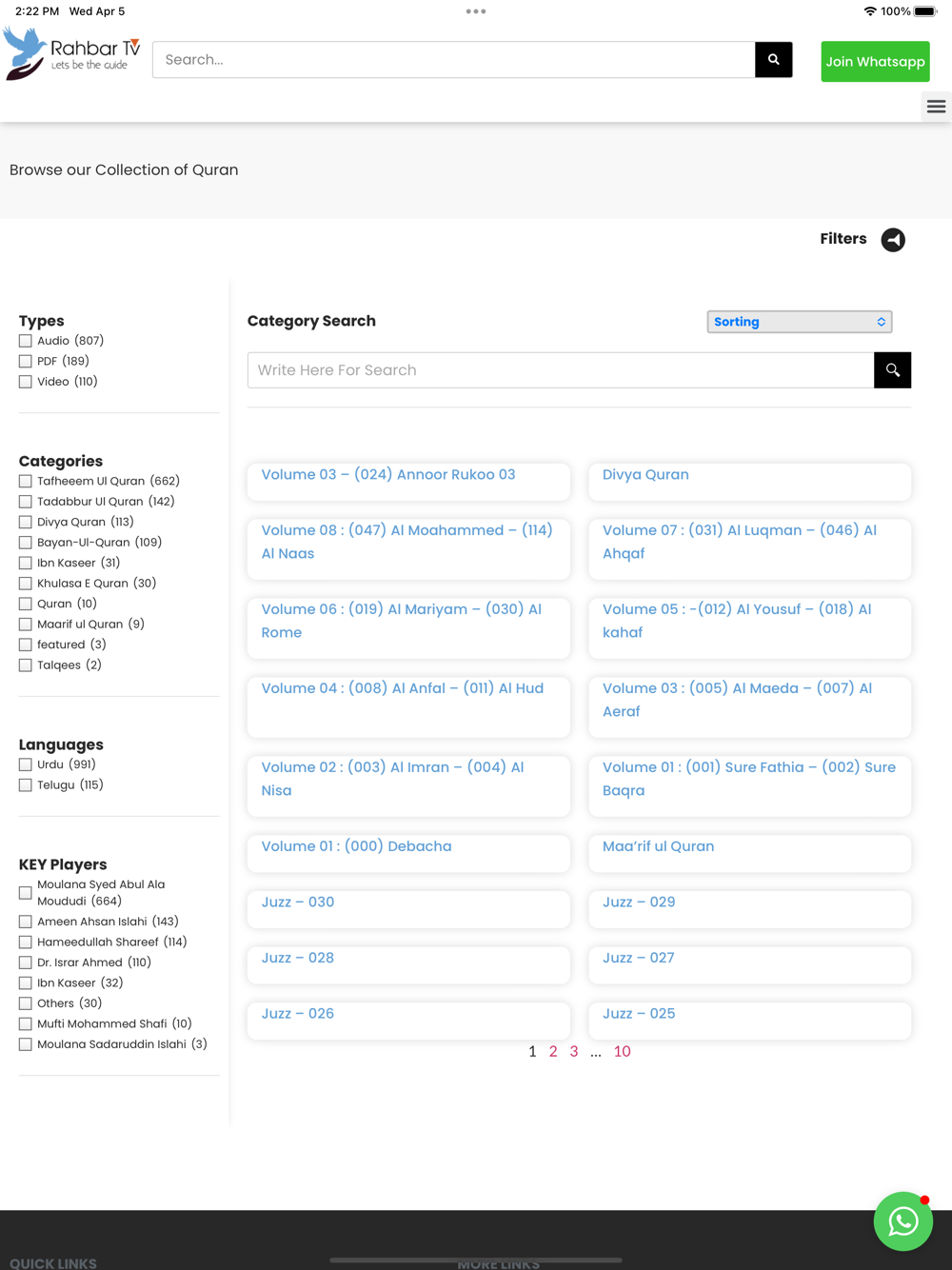Image resolution: width=952 pixels, height=1270 pixels.
Task: Tick the Quran (10) category checkbox
Action: click(x=26, y=605)
